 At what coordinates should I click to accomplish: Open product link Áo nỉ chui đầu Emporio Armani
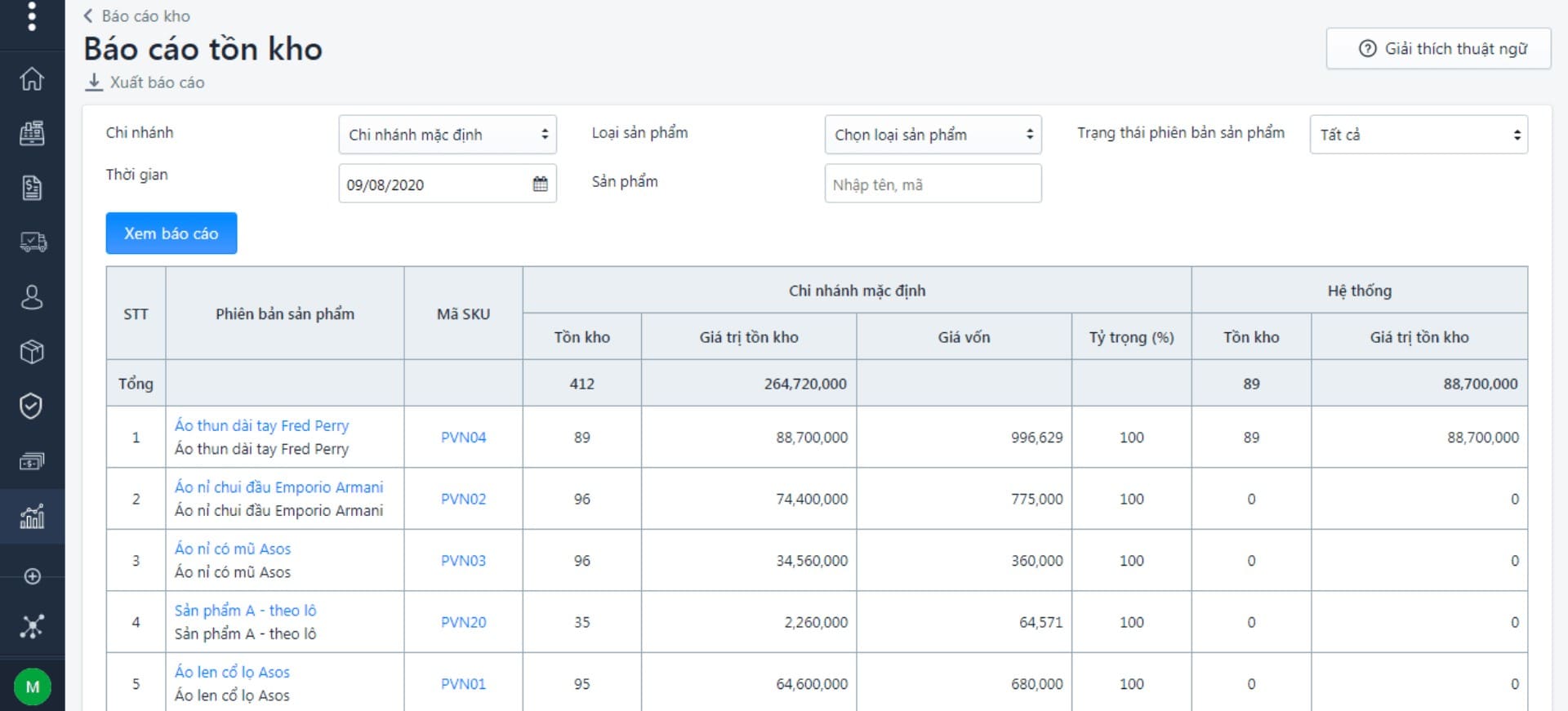pos(278,487)
